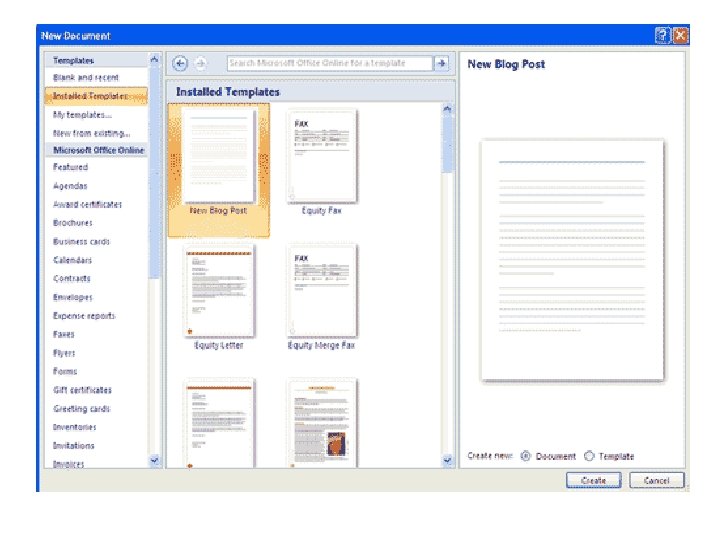Select the Equity Merge Fax template thumbnail
The width and height of the screenshot is (720, 540).
click(x=321, y=290)
